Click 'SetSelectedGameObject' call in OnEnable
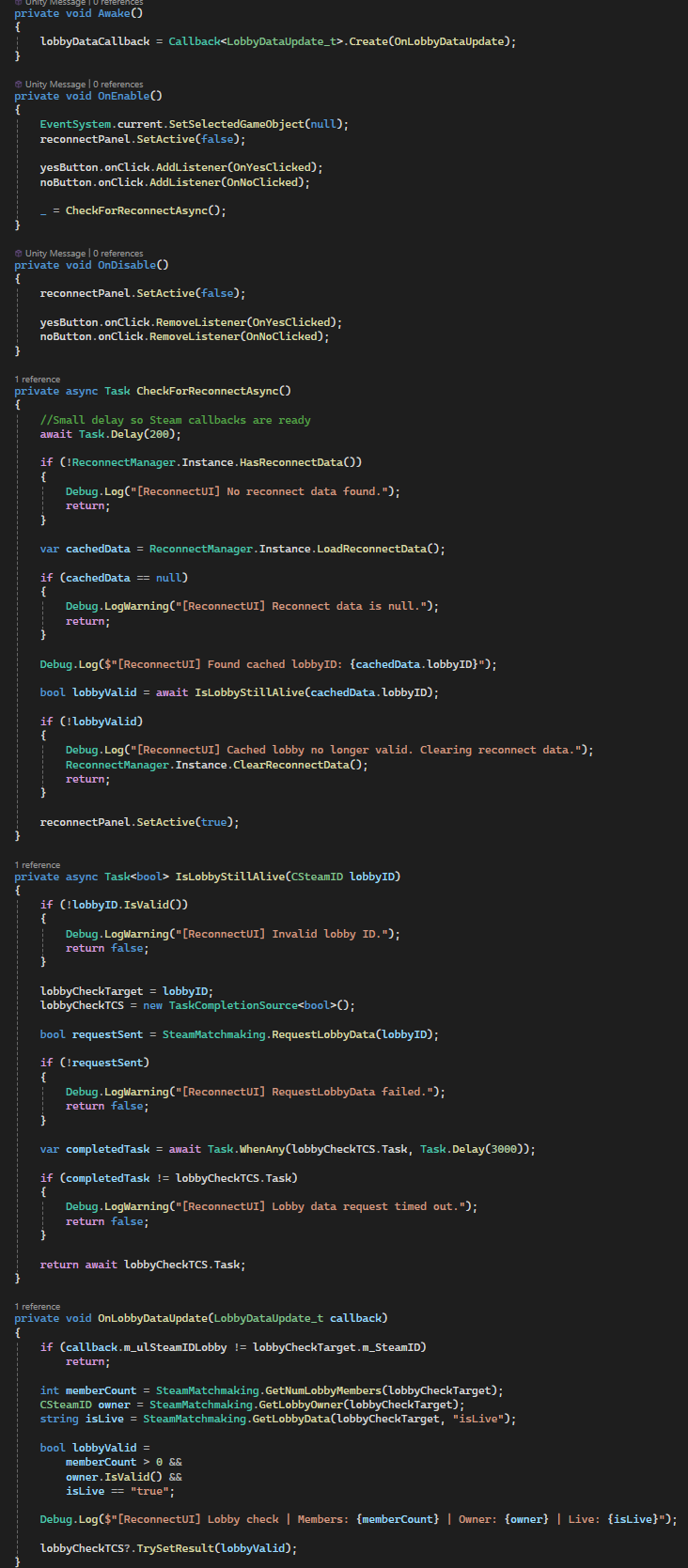 point(236,124)
